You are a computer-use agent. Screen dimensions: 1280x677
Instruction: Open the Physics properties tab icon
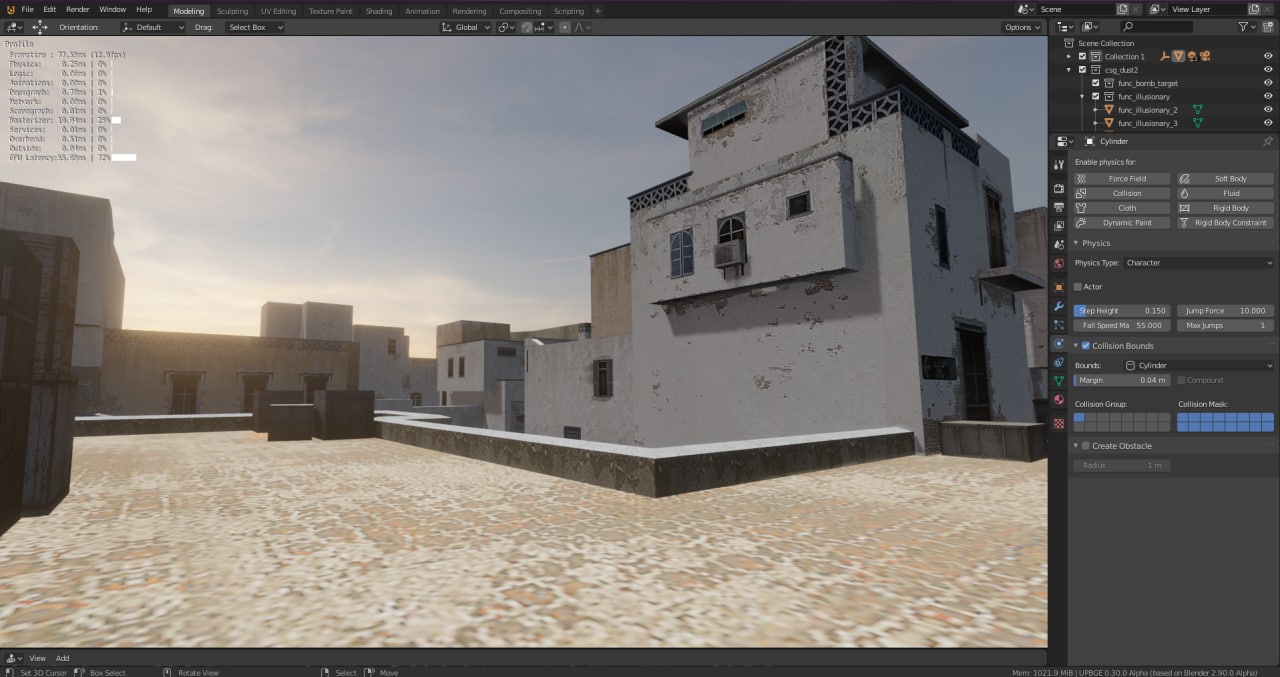1059,344
